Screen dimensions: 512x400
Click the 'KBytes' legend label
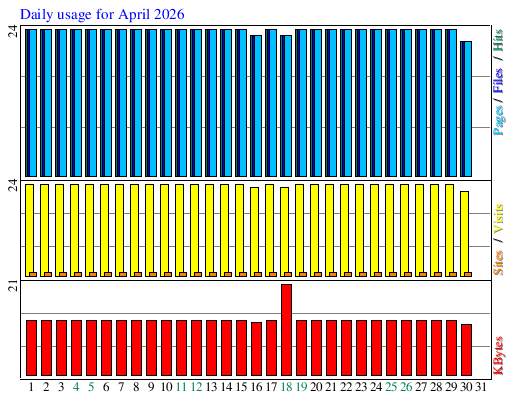pos(499,356)
